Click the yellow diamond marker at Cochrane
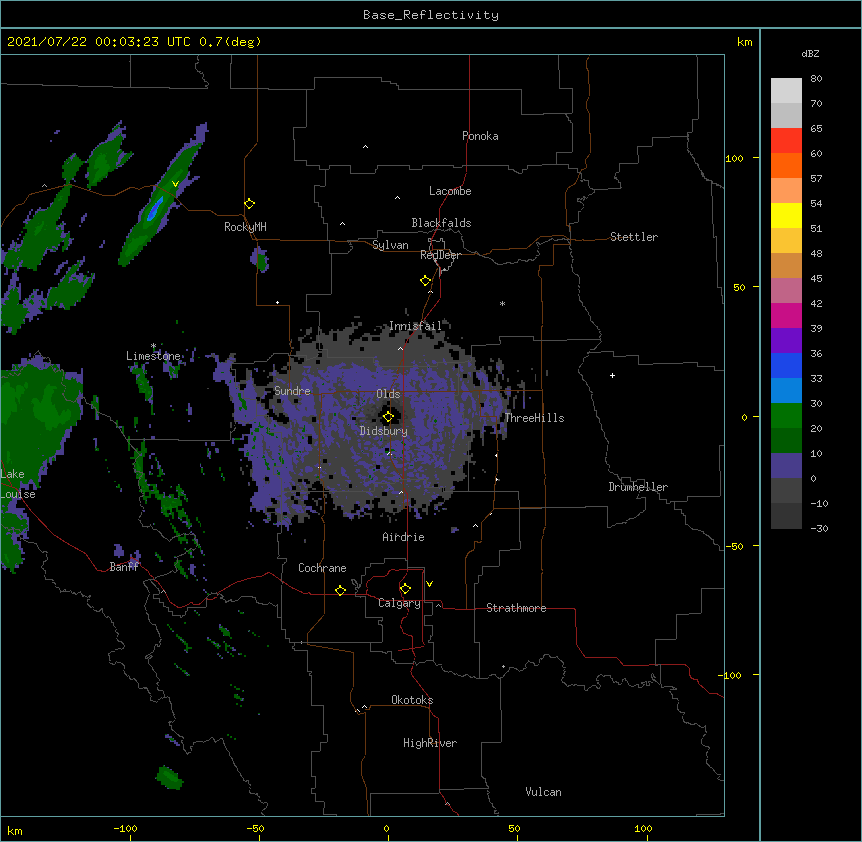Viewport: 862px width, 842px height. [x=340, y=590]
